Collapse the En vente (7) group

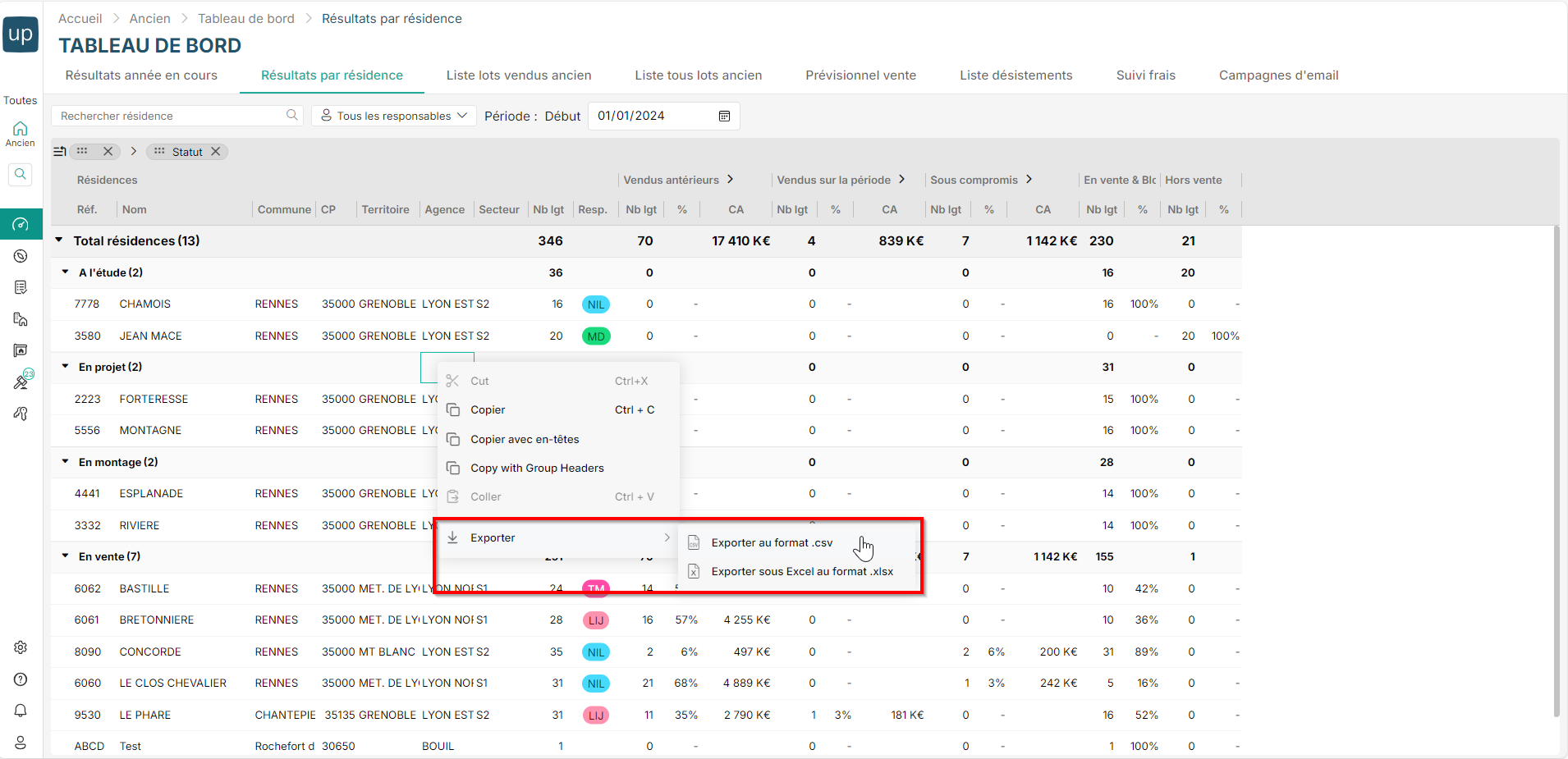click(x=66, y=556)
